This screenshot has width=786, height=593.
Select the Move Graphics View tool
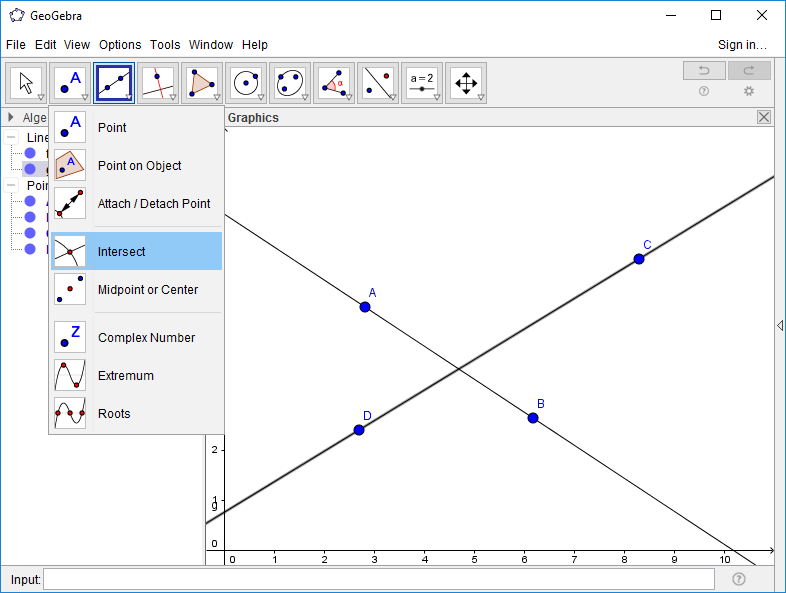[x=466, y=83]
